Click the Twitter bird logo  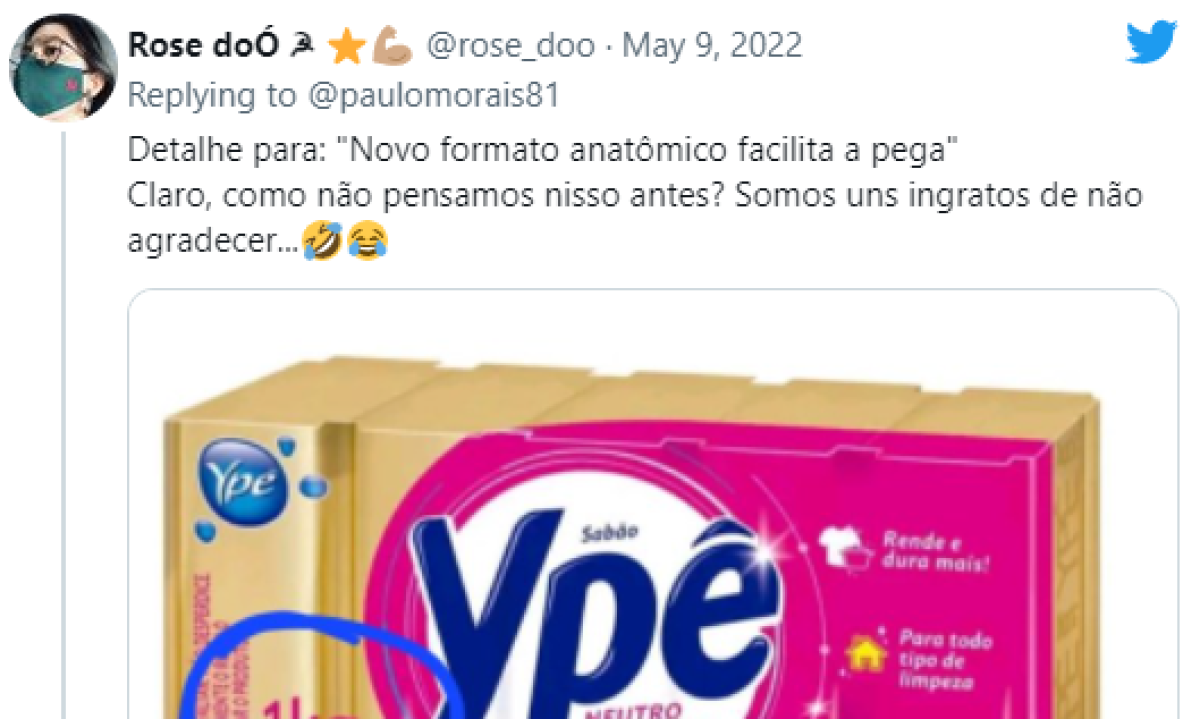tap(1154, 43)
